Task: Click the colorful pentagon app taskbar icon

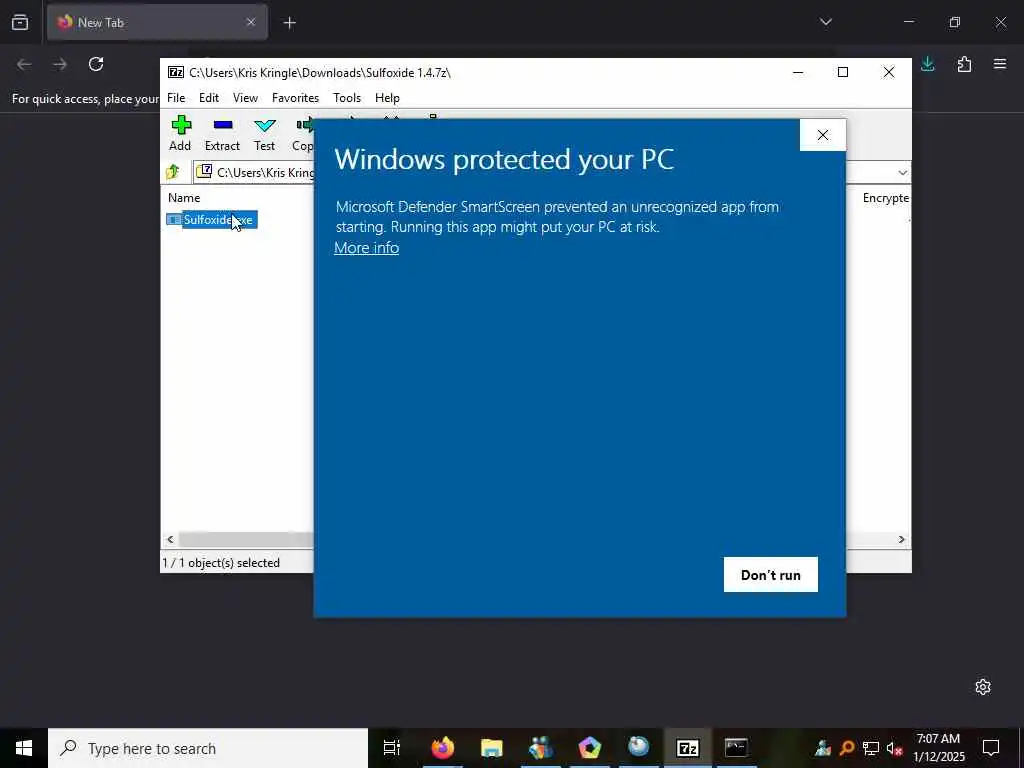Action: pyautogui.click(x=590, y=748)
